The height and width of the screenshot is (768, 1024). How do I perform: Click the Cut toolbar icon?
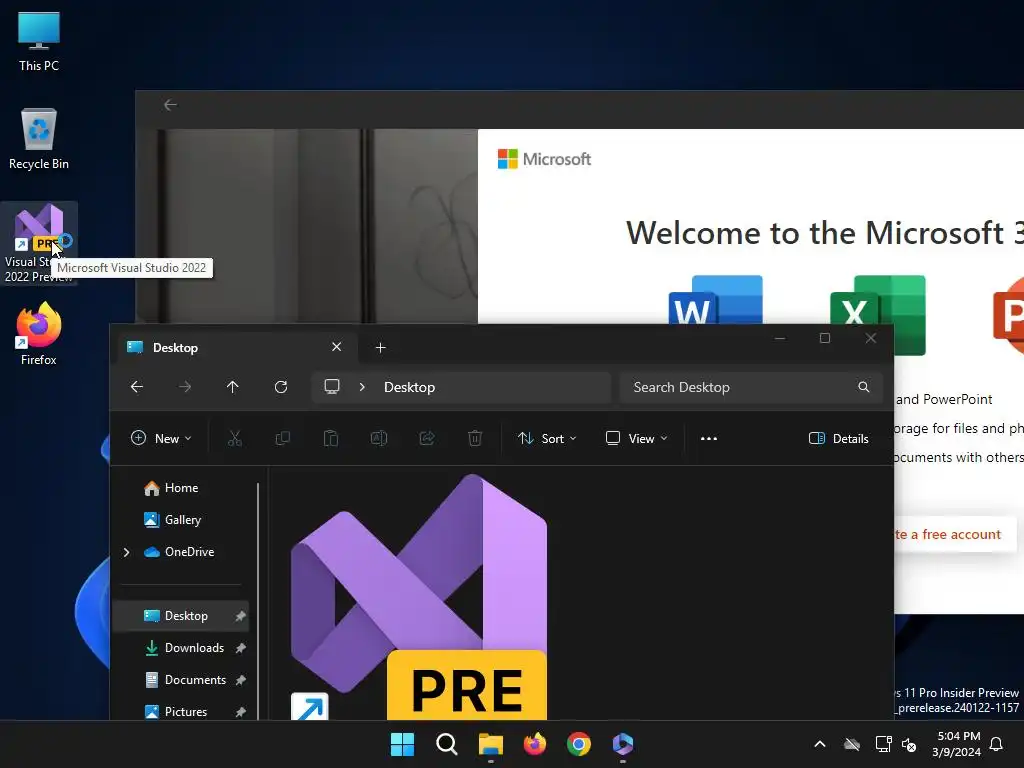click(234, 438)
